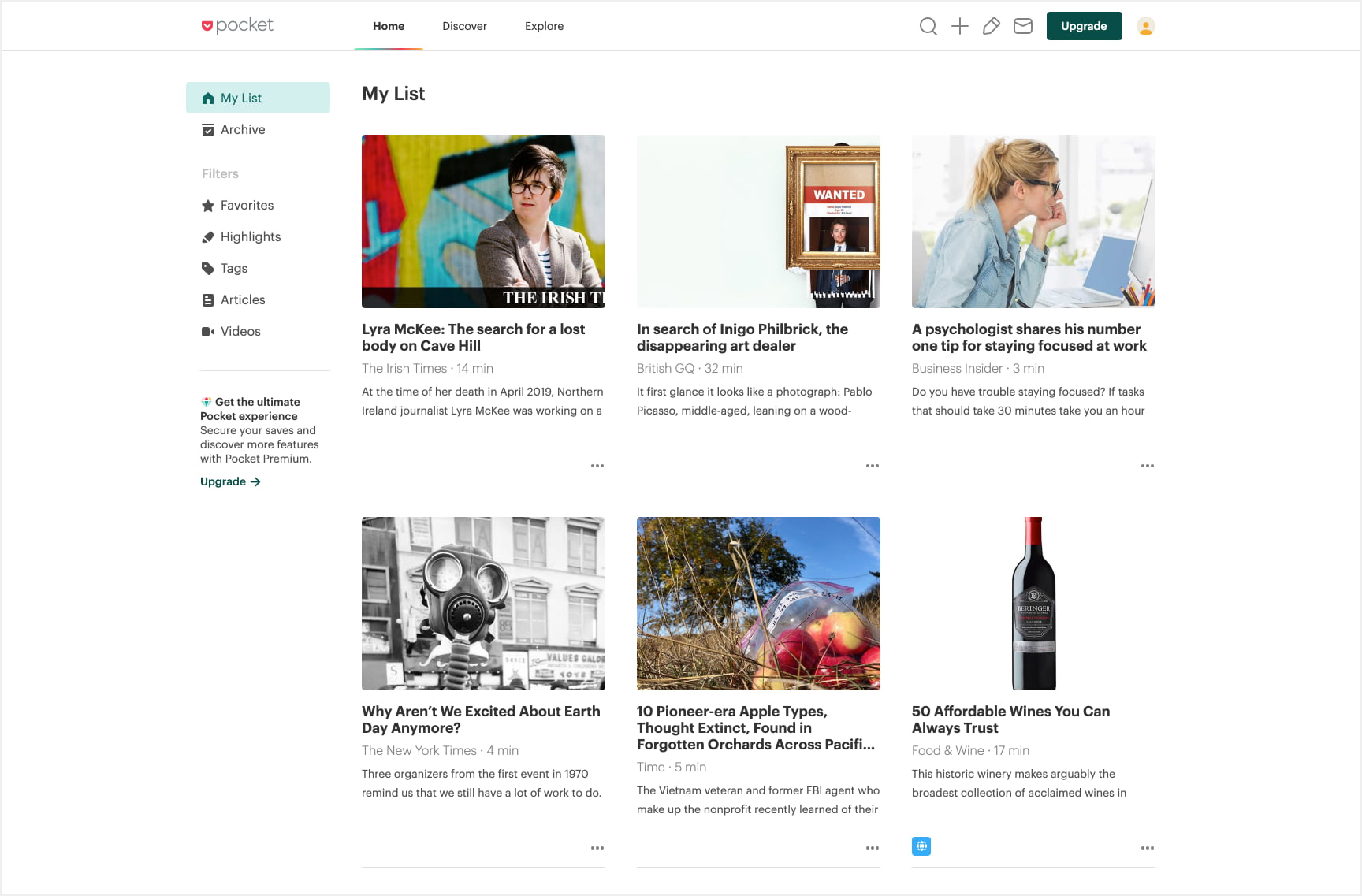Open more options for Inigo Philbrick article
The image size is (1362, 896).
pyautogui.click(x=873, y=466)
